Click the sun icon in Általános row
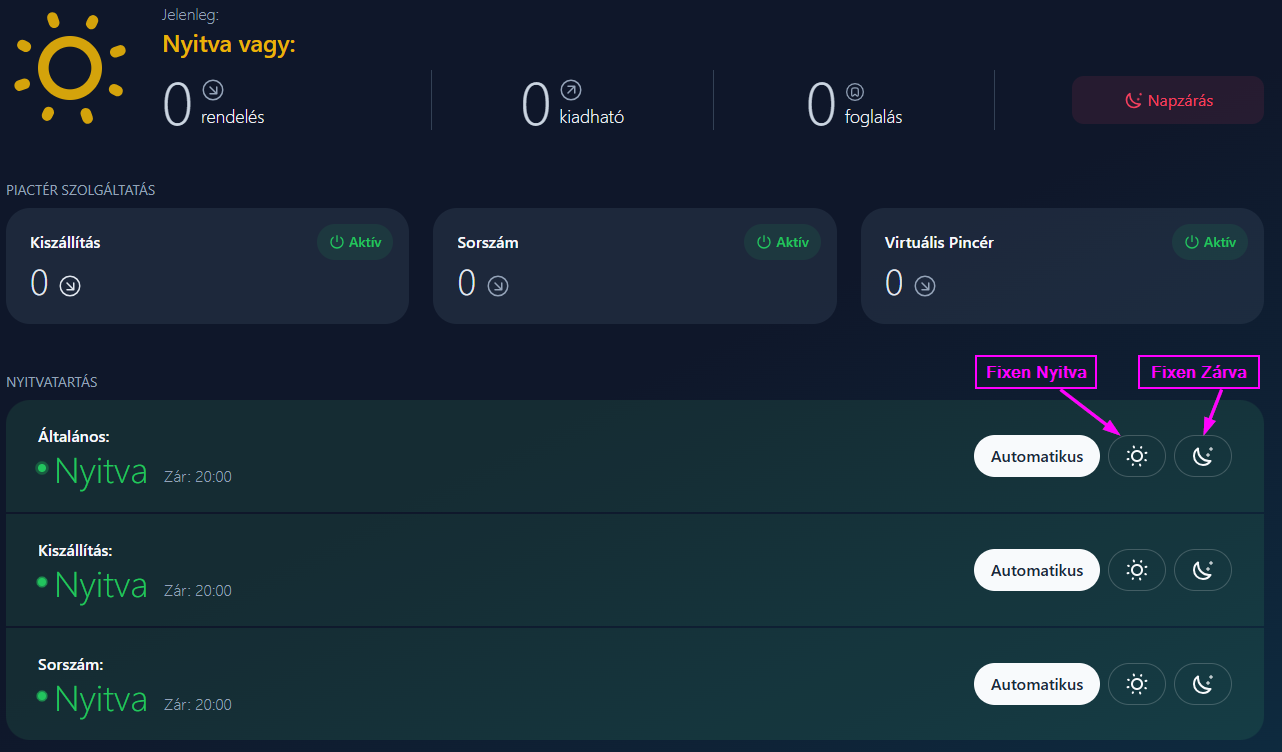 click(1136, 456)
